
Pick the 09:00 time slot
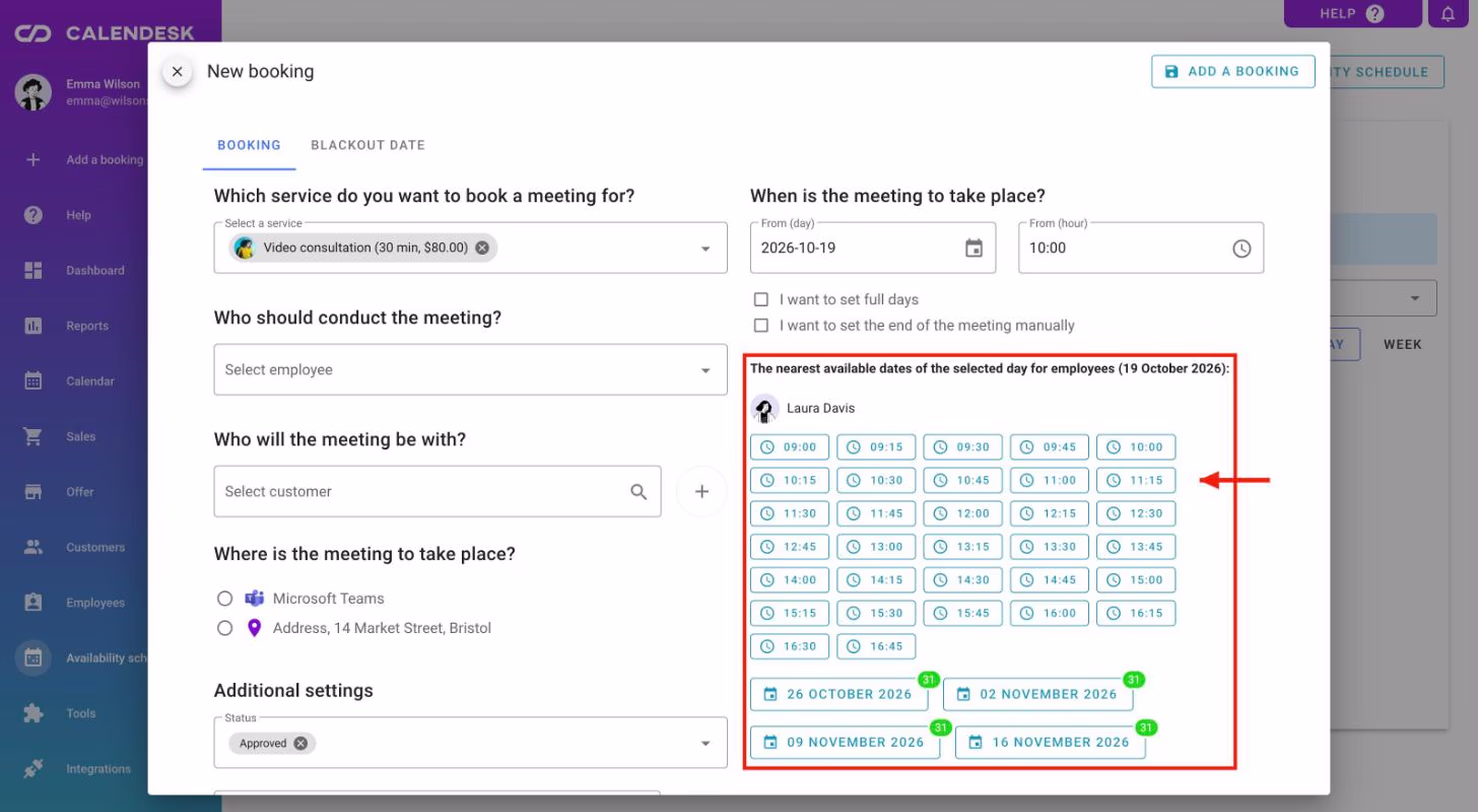pos(789,447)
